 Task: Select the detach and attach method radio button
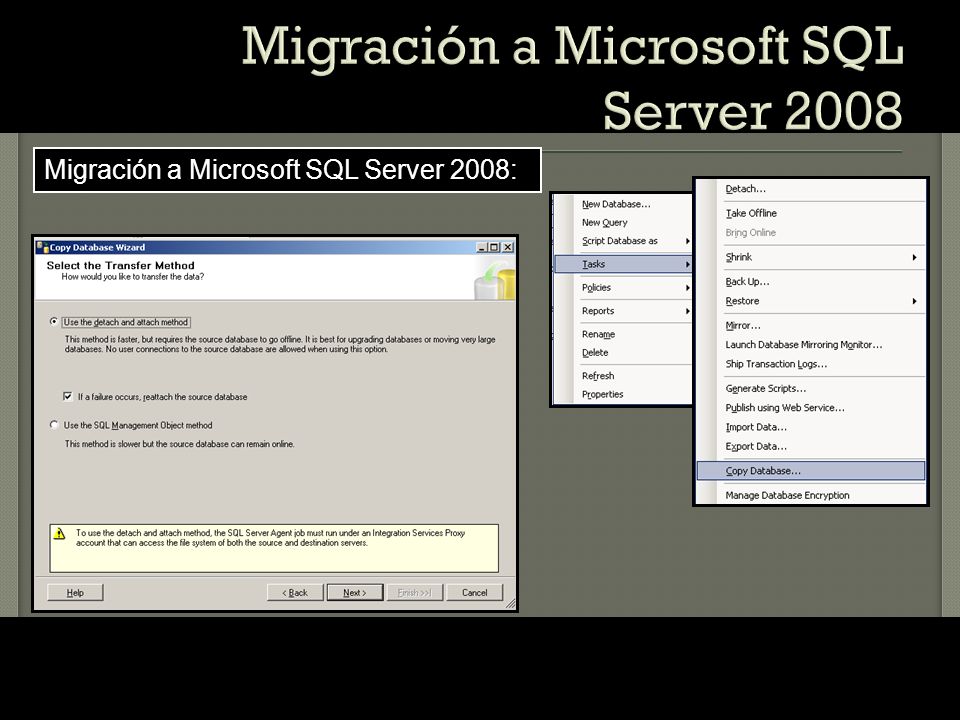(x=54, y=321)
